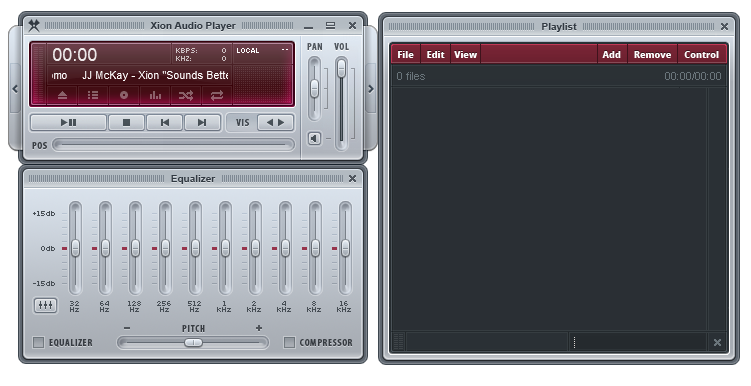Toggle the playlist window icon

pyautogui.click(x=93, y=95)
